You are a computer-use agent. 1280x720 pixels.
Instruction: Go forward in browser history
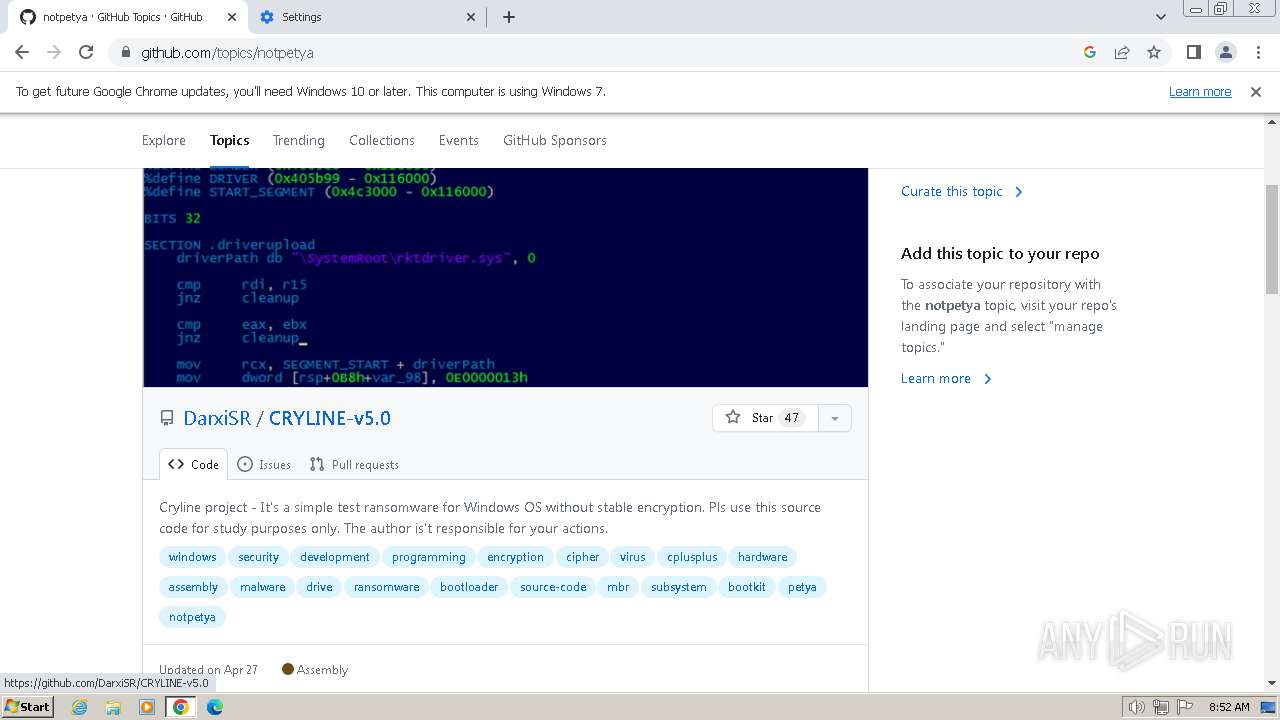54,52
